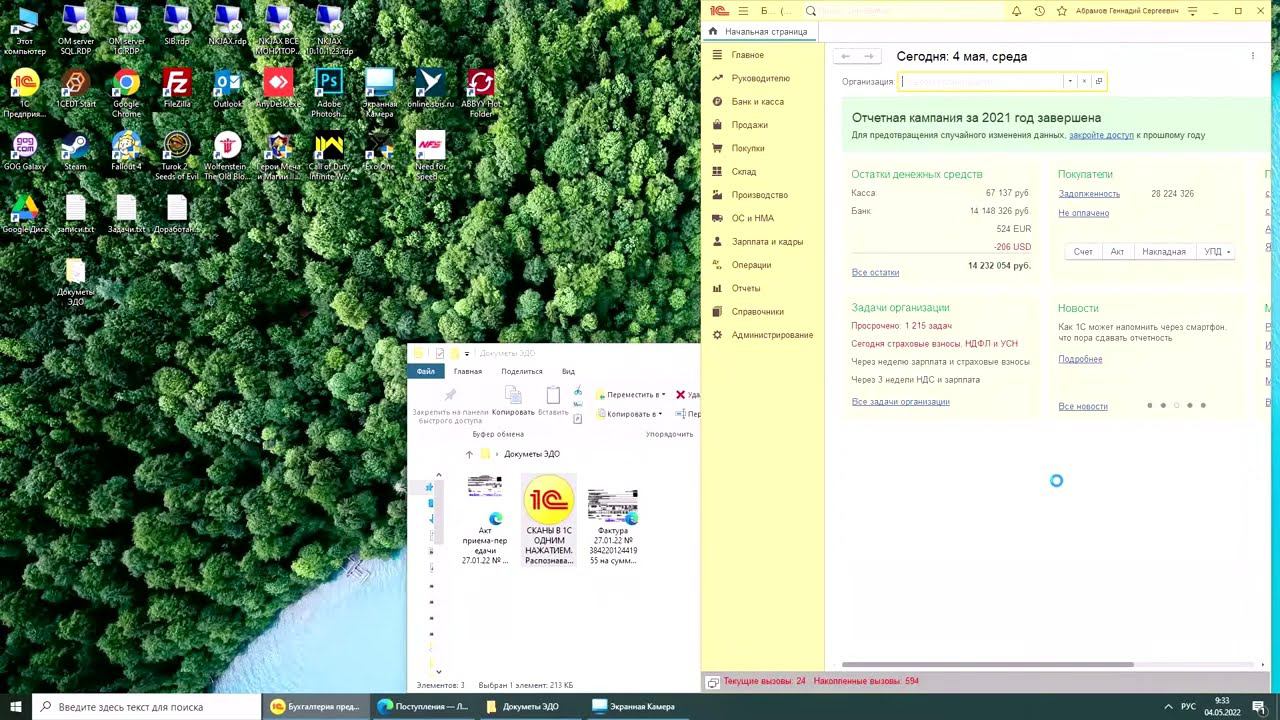Open the Отчеты section
1280x720 pixels.
[746, 288]
